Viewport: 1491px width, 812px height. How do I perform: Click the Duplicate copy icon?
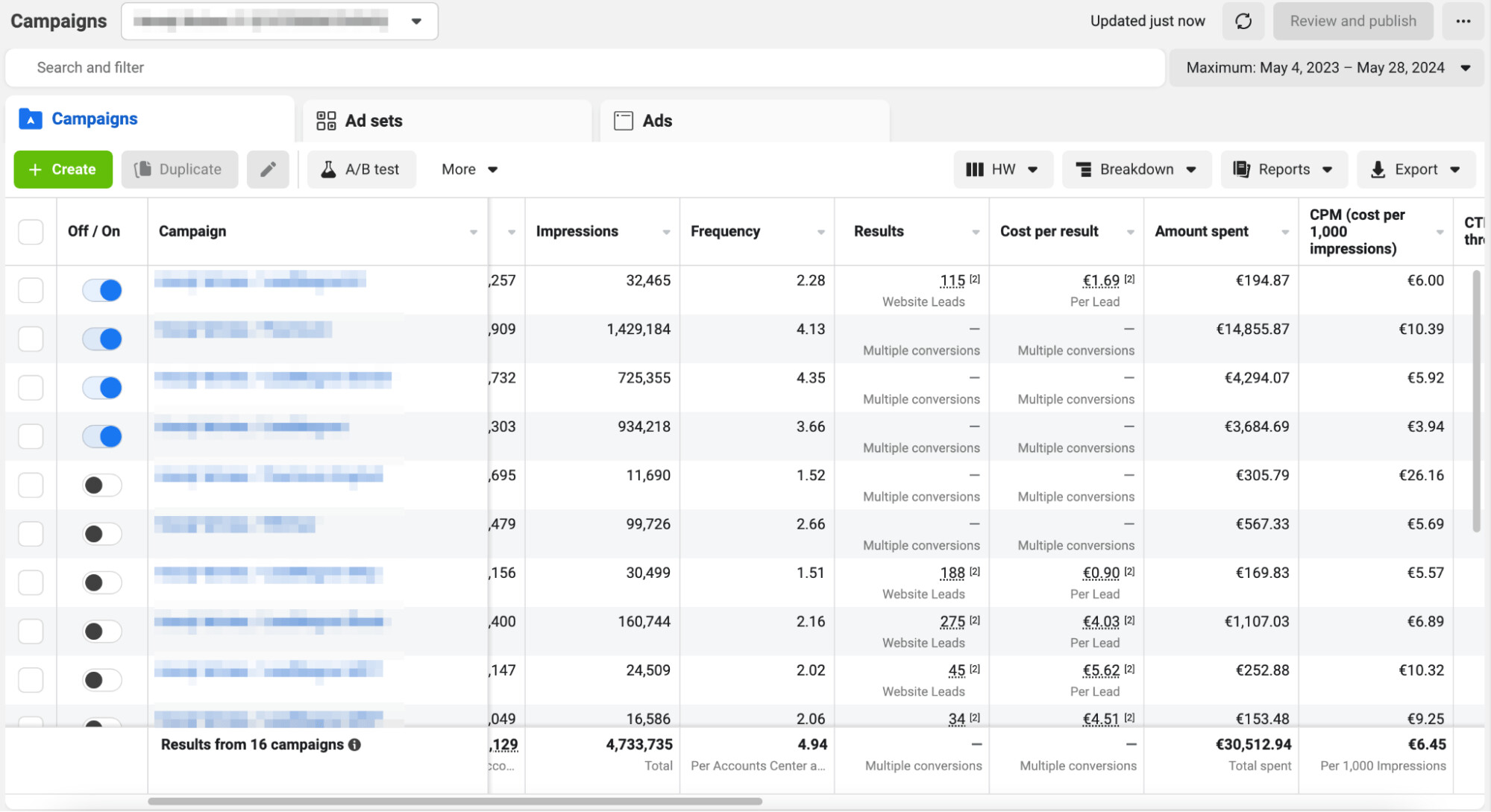click(x=142, y=169)
